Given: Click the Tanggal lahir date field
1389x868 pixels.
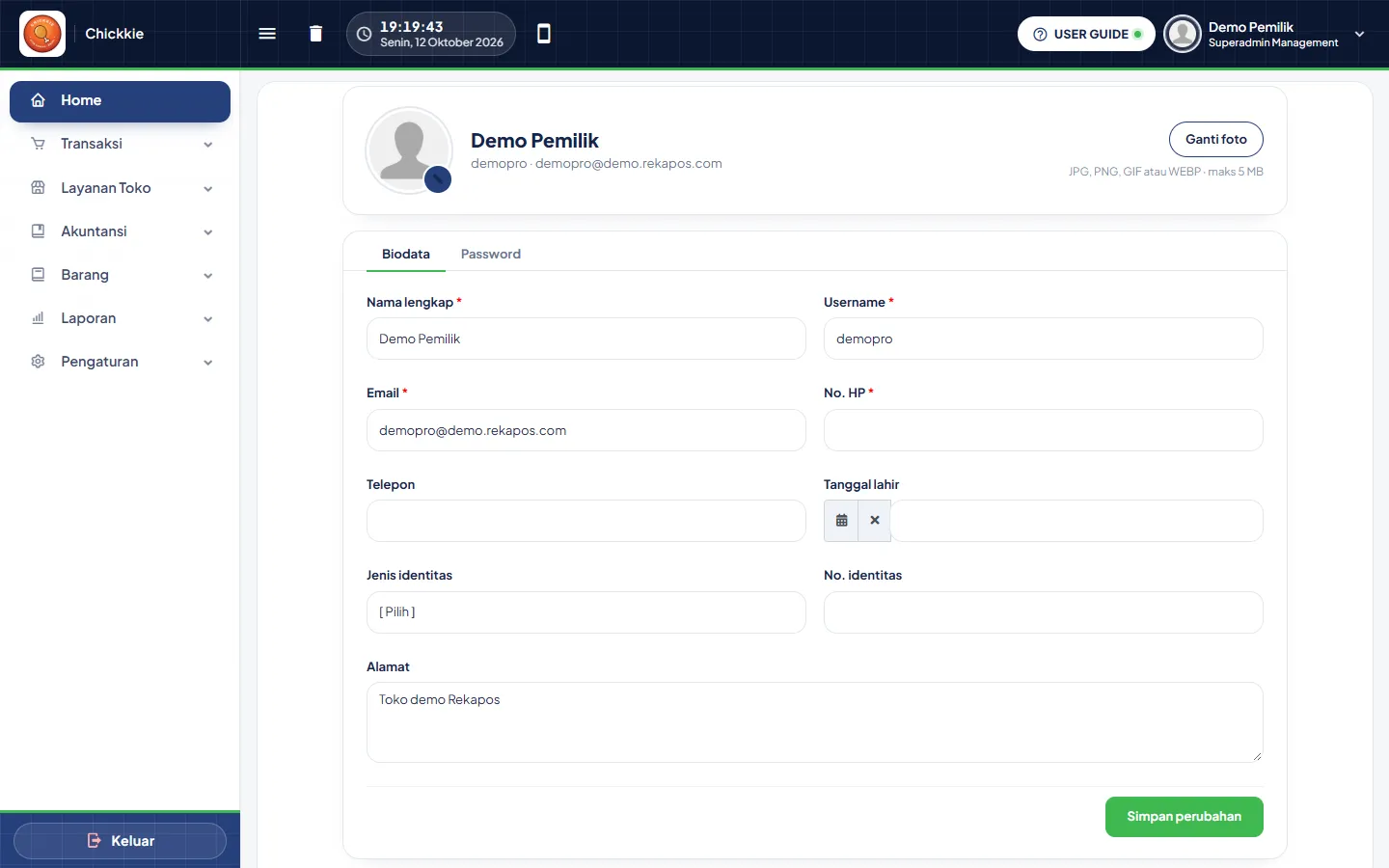Looking at the screenshot, I should [x=1077, y=521].
